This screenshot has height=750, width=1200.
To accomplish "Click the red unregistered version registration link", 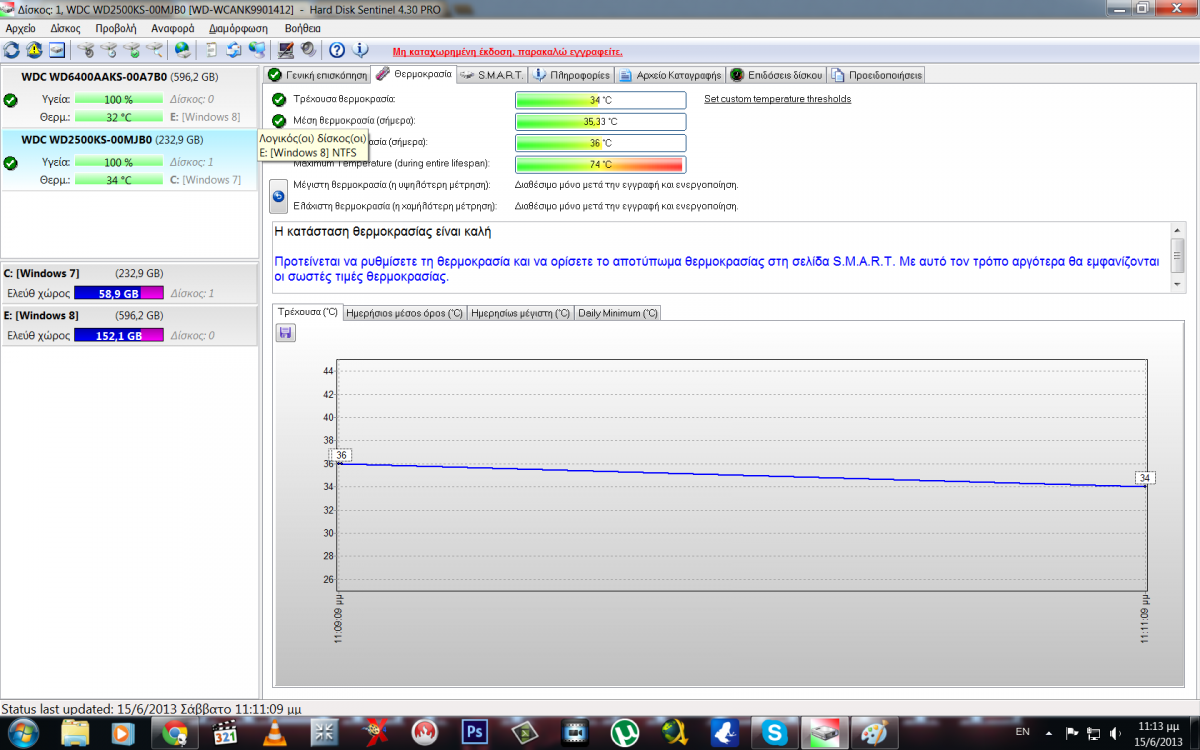I will coord(508,51).
